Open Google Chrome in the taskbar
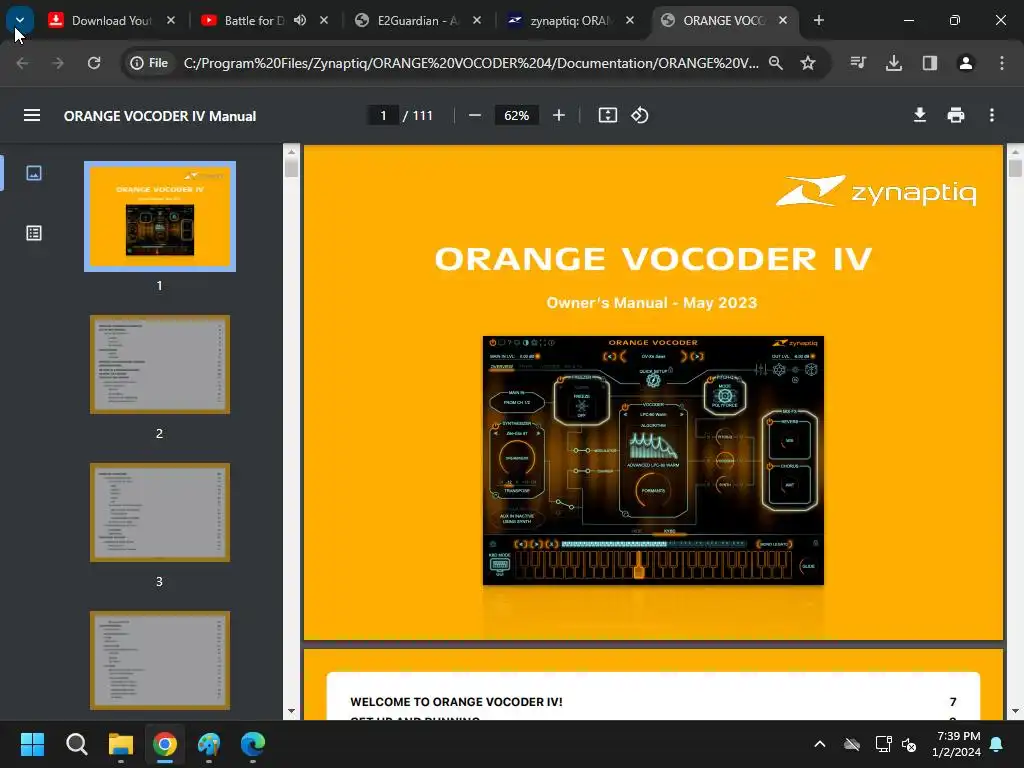This screenshot has height=768, width=1024. coord(165,744)
